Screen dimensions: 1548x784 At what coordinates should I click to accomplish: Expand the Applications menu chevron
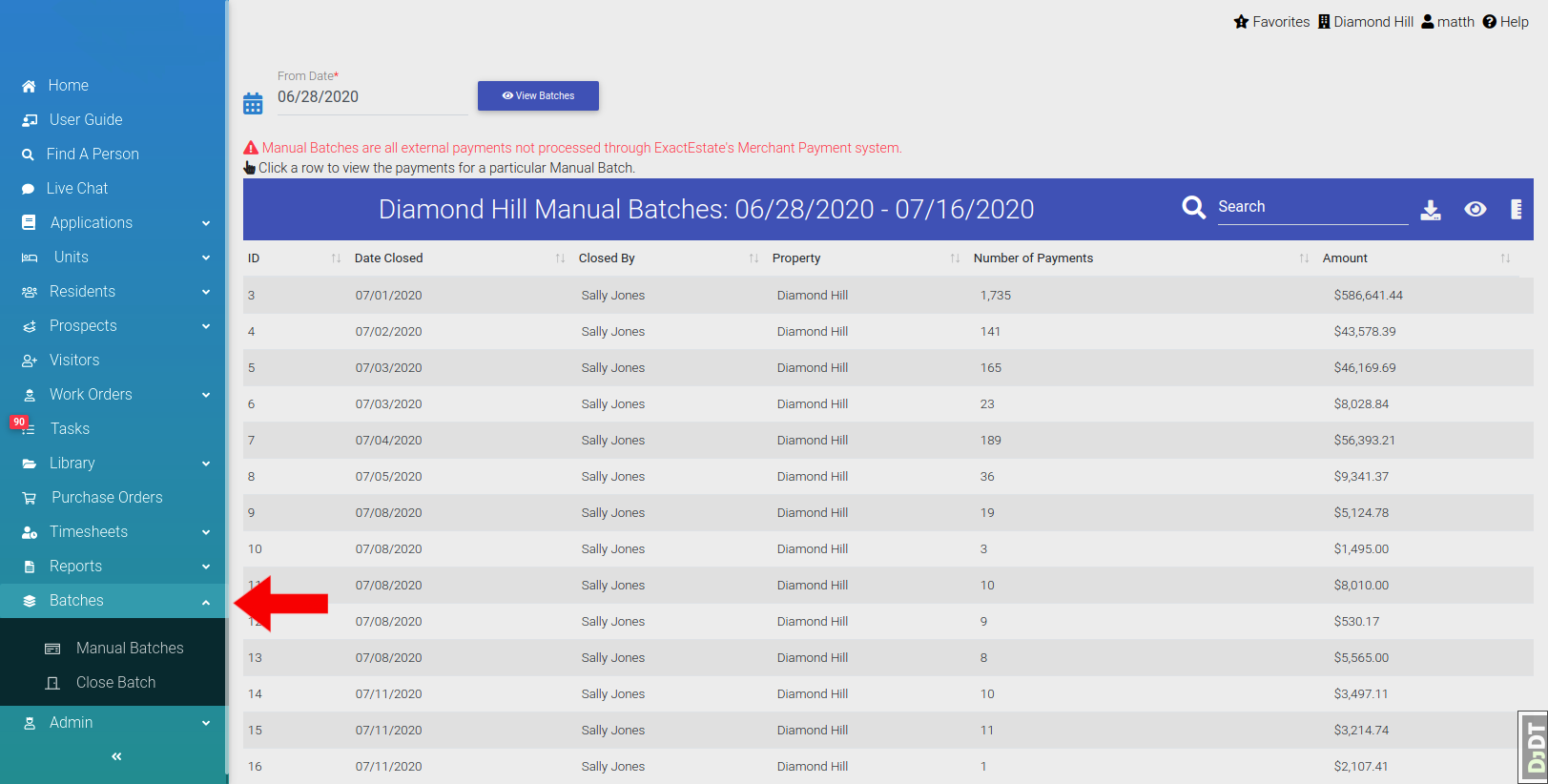[206, 223]
